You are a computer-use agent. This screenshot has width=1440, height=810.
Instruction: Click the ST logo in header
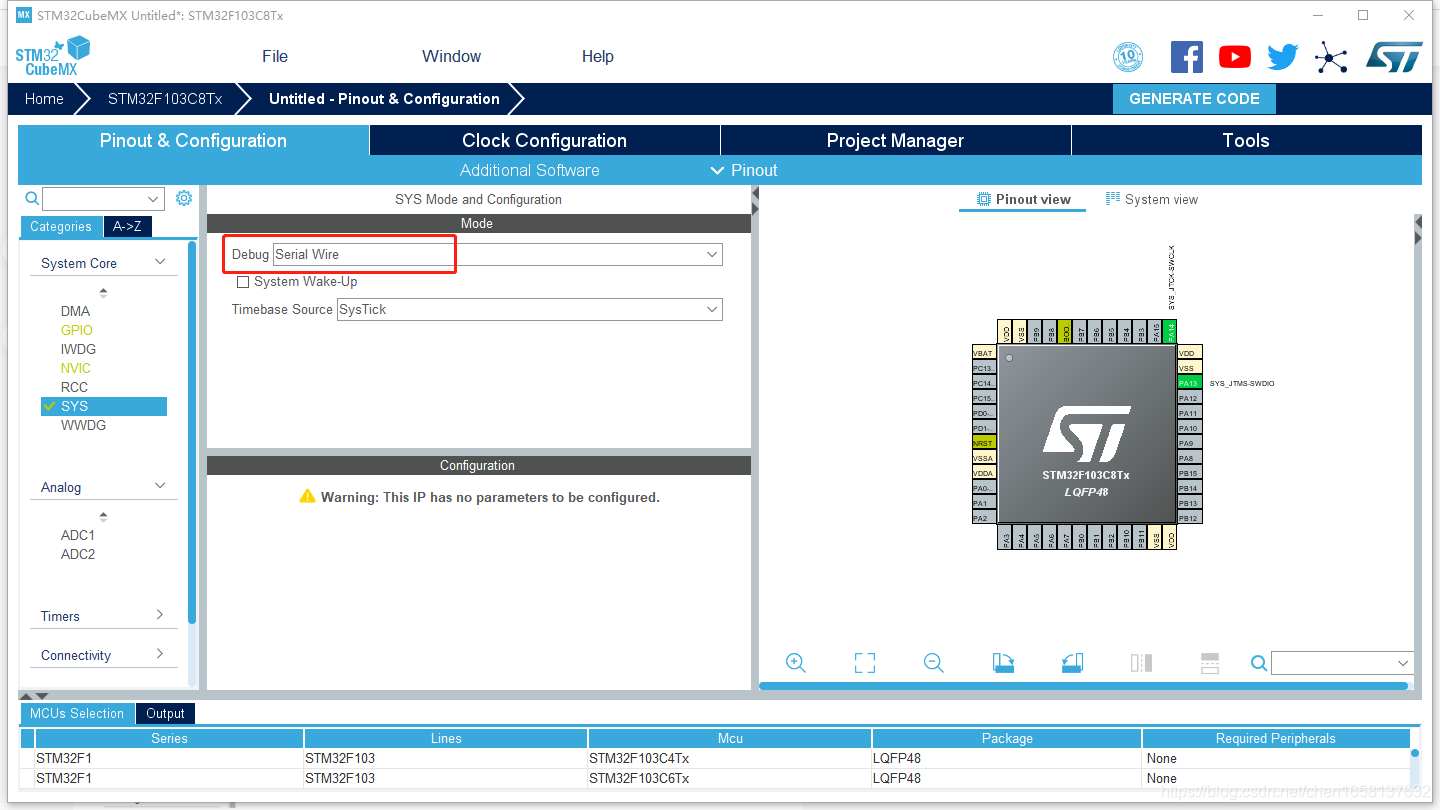click(1394, 57)
